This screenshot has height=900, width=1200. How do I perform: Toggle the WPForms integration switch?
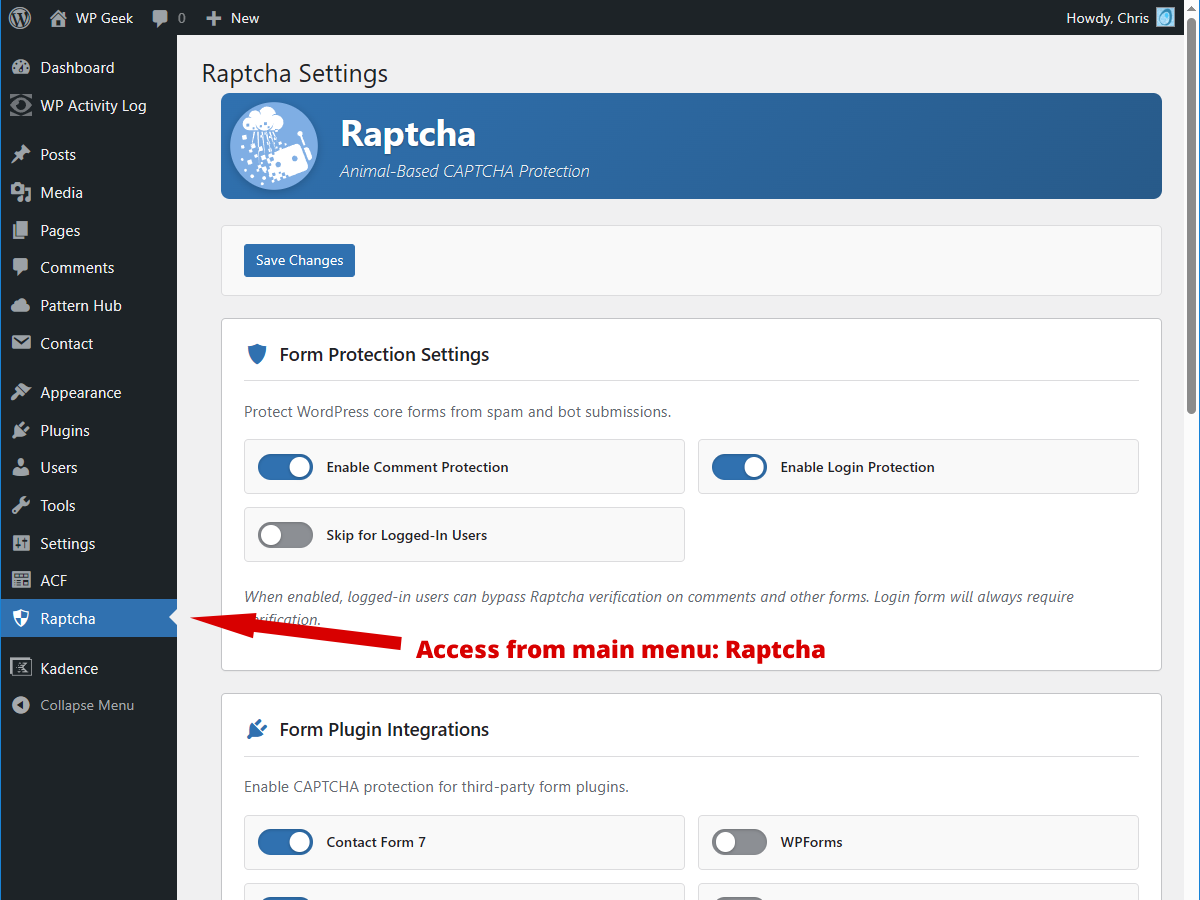[739, 842]
